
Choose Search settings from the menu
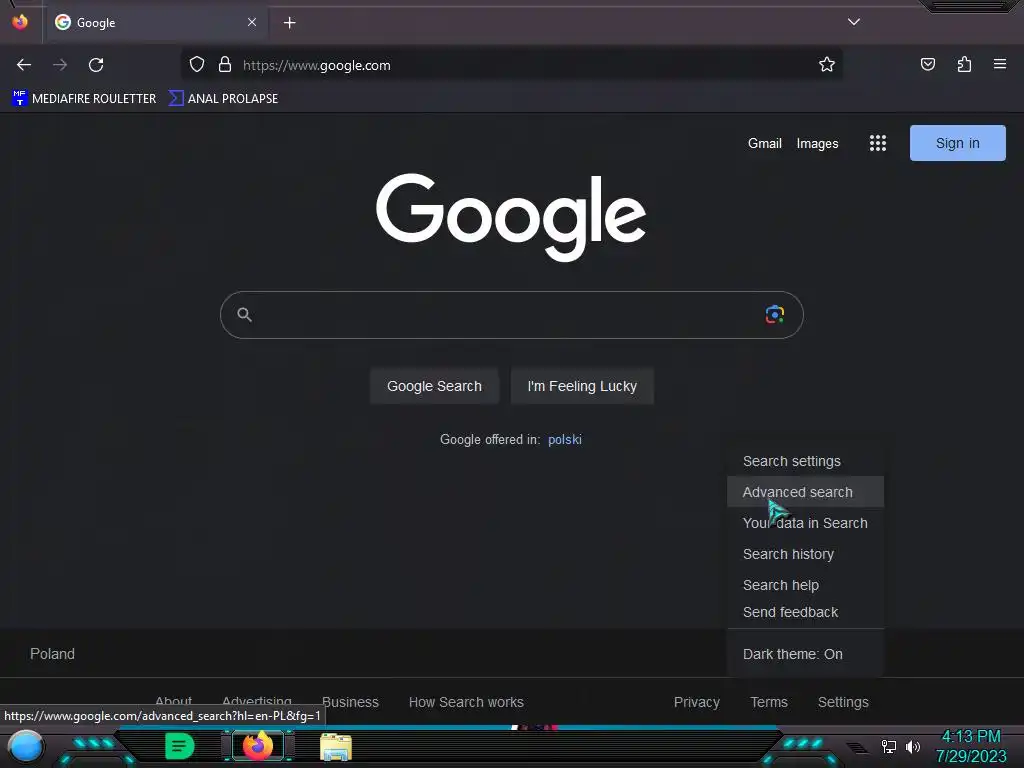(805, 461)
